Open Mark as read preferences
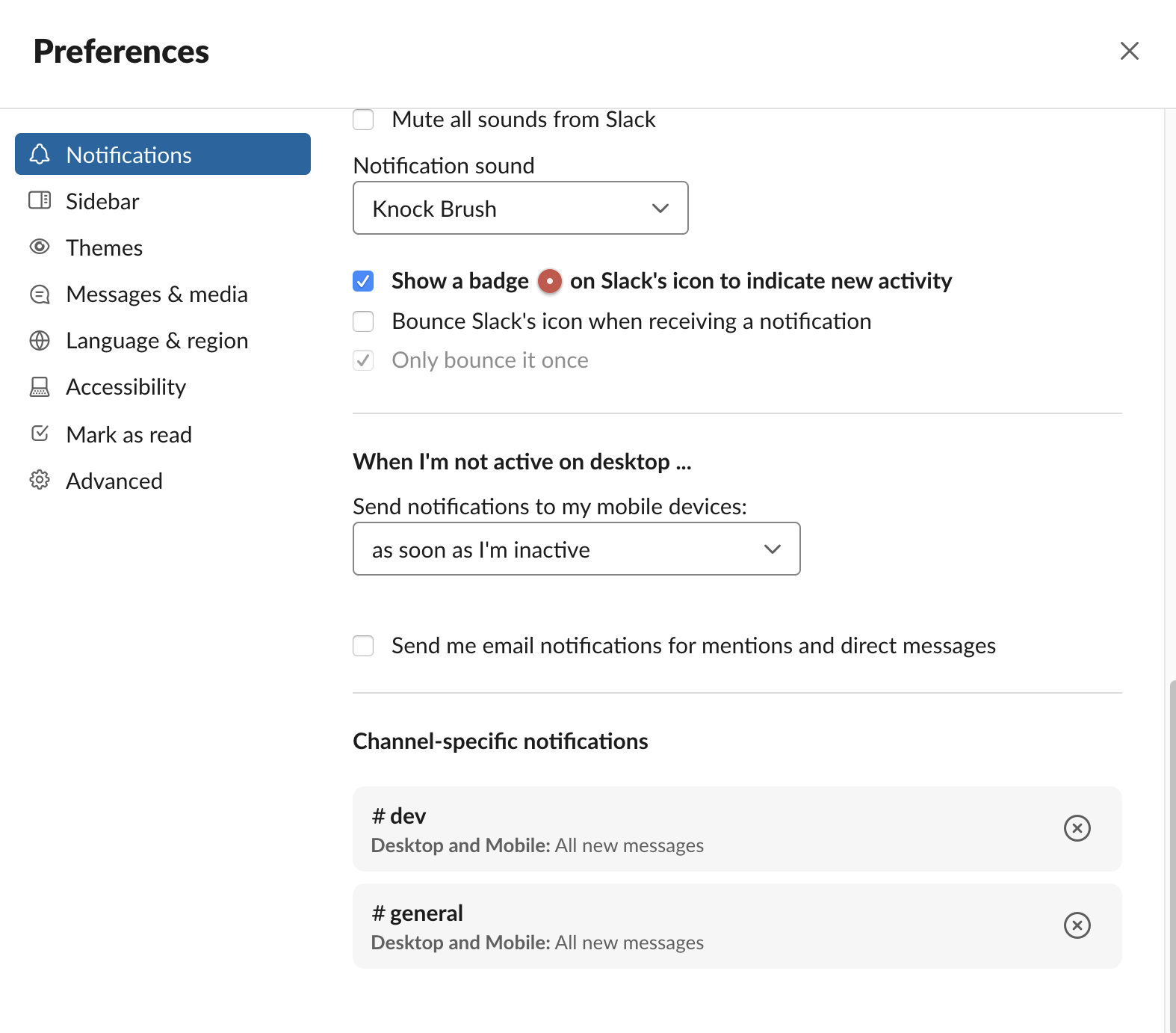 point(163,434)
